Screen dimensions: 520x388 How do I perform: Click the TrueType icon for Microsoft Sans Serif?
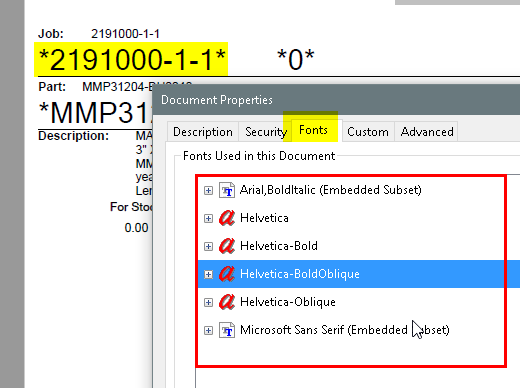227,330
